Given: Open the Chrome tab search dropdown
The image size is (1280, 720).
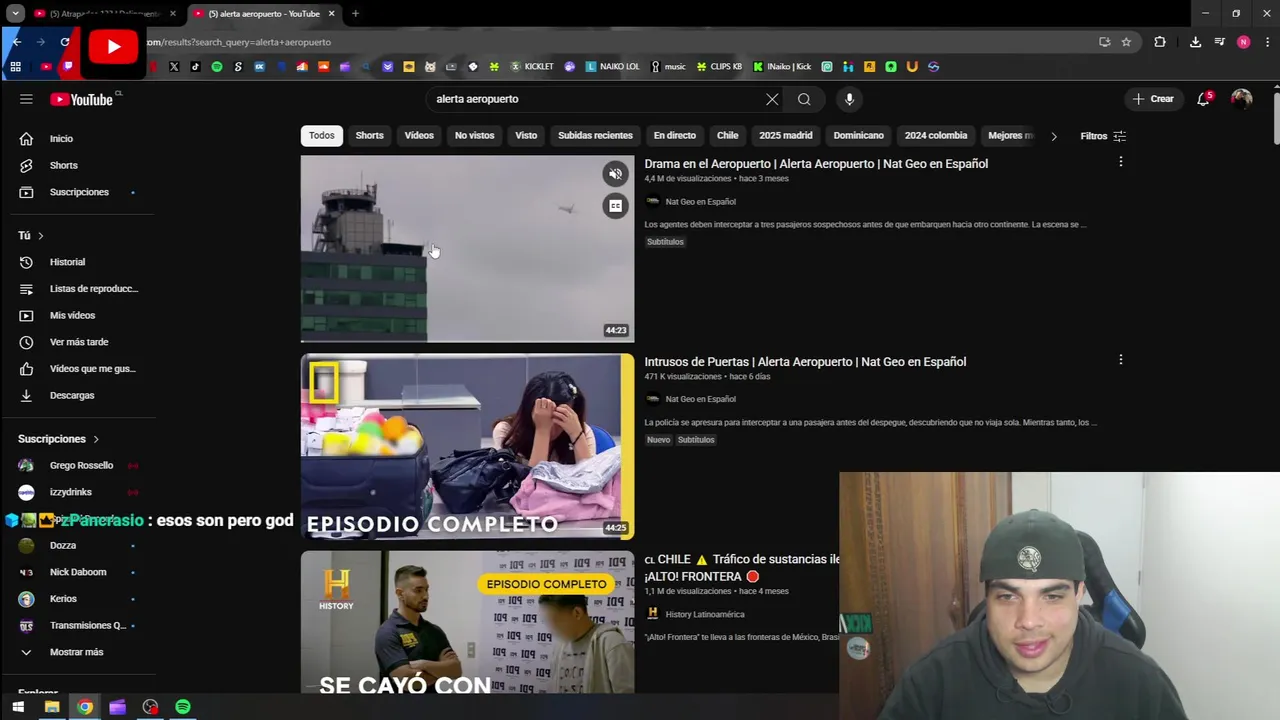Looking at the screenshot, I should tap(15, 14).
